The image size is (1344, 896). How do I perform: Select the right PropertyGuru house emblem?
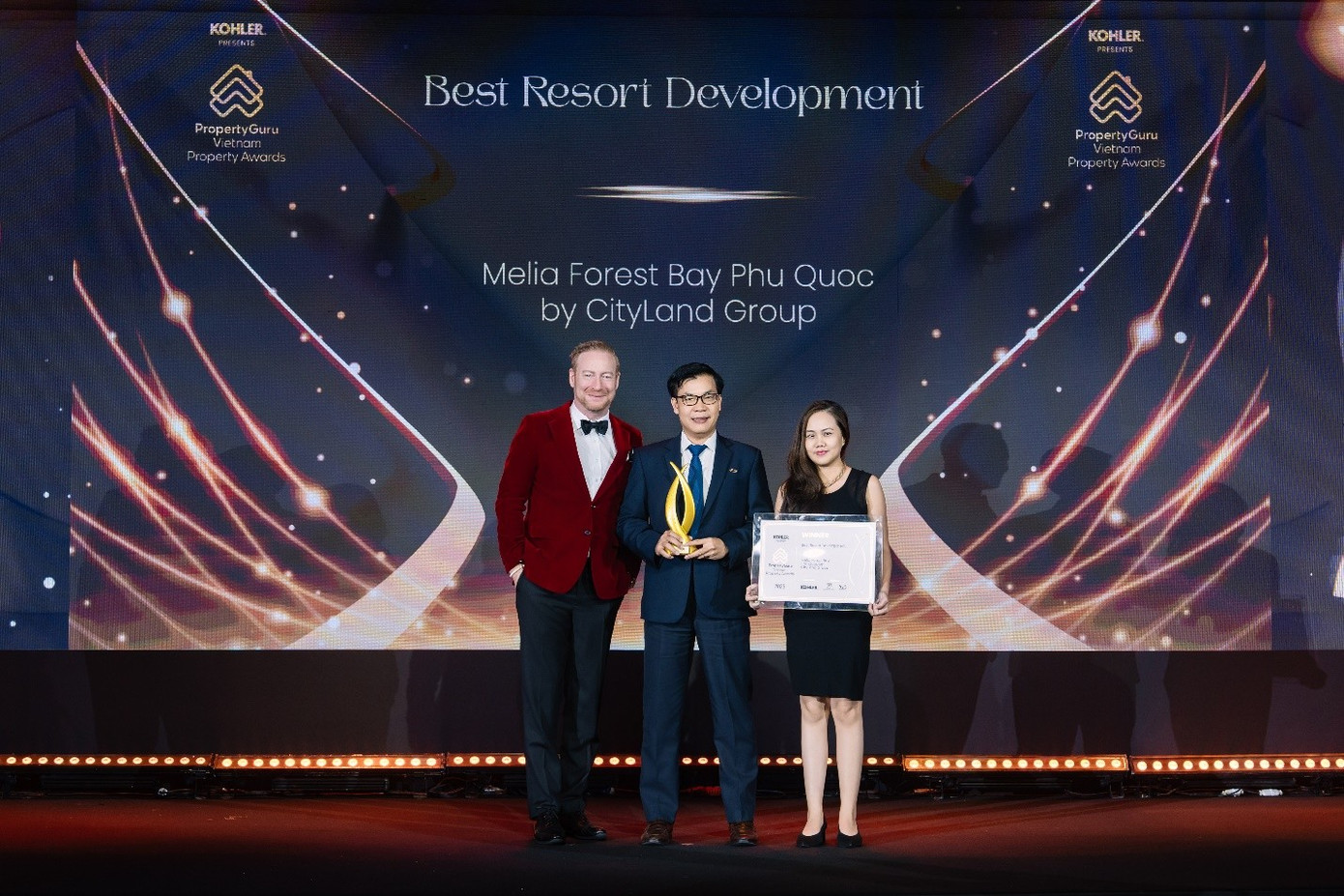coord(1115,98)
